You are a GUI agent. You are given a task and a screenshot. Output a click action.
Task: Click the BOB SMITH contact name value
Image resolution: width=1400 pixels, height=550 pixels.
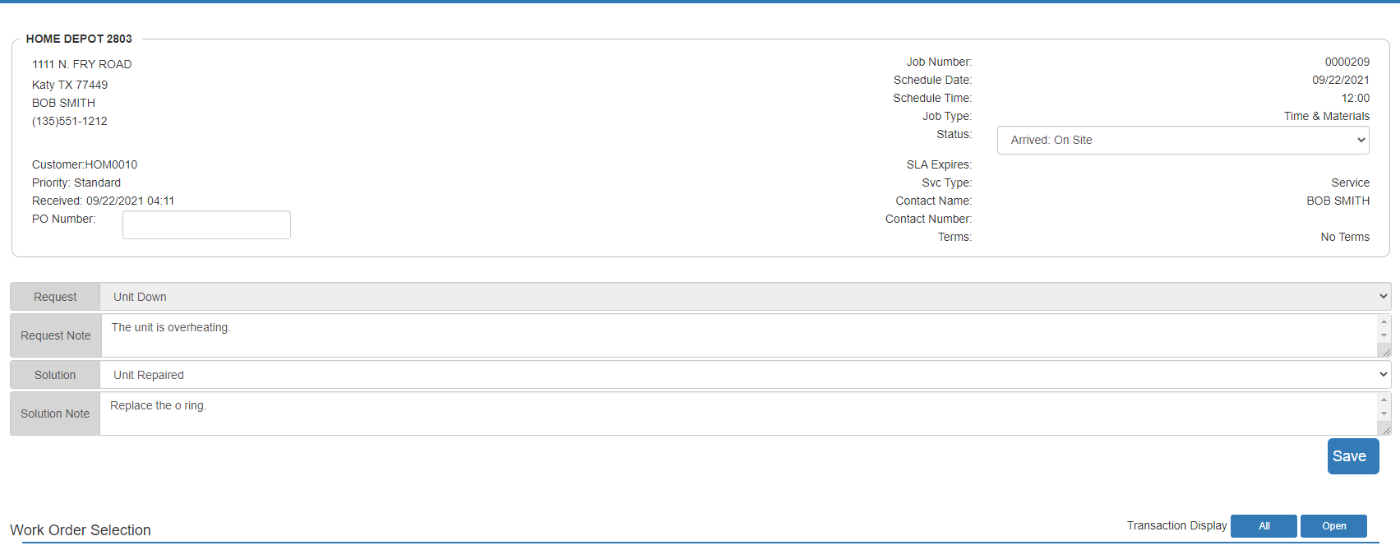(1338, 201)
